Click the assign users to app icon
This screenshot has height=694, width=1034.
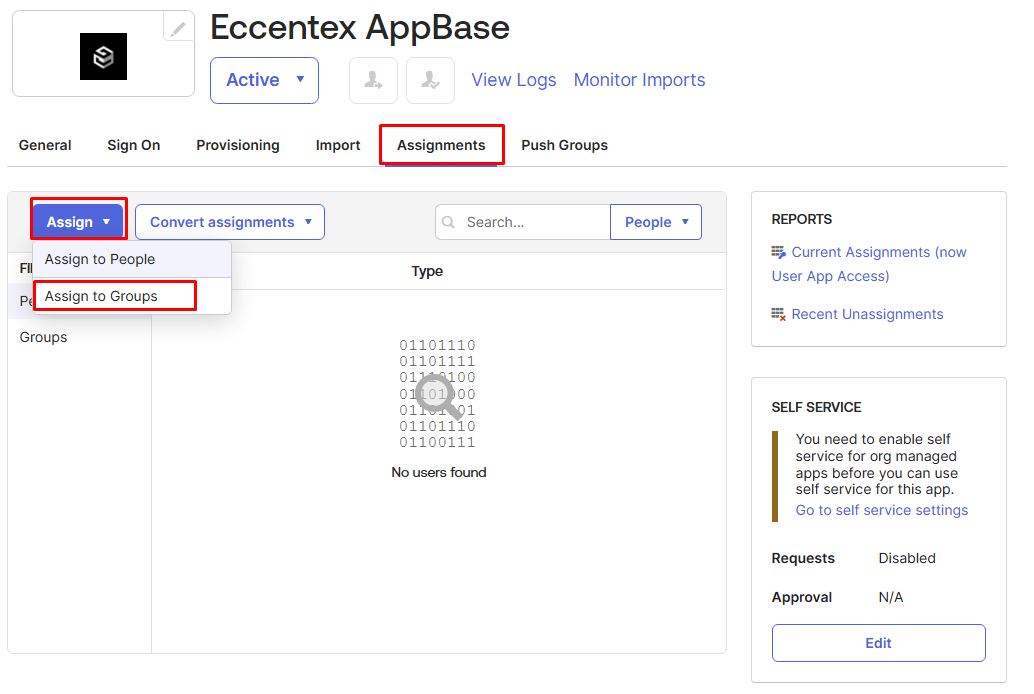(x=373, y=80)
